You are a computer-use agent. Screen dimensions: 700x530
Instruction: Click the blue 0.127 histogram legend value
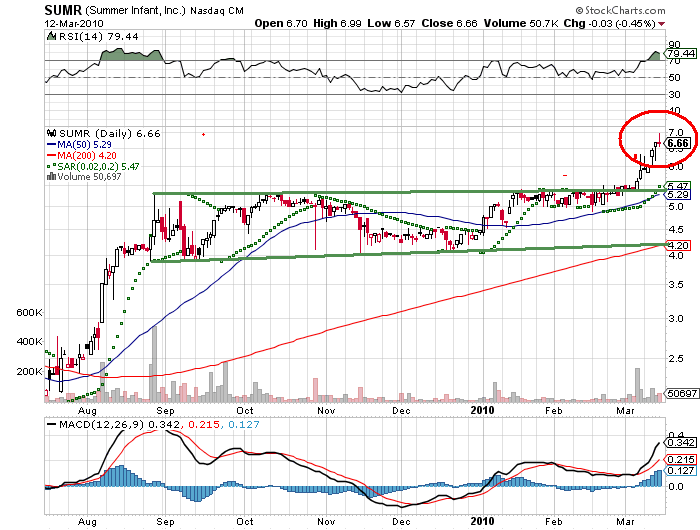[x=244, y=425]
